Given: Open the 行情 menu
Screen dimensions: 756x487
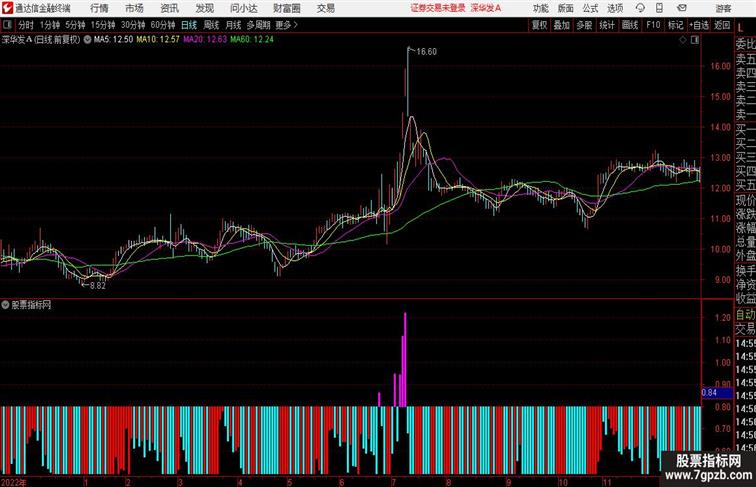Looking at the screenshot, I should pos(99,8).
